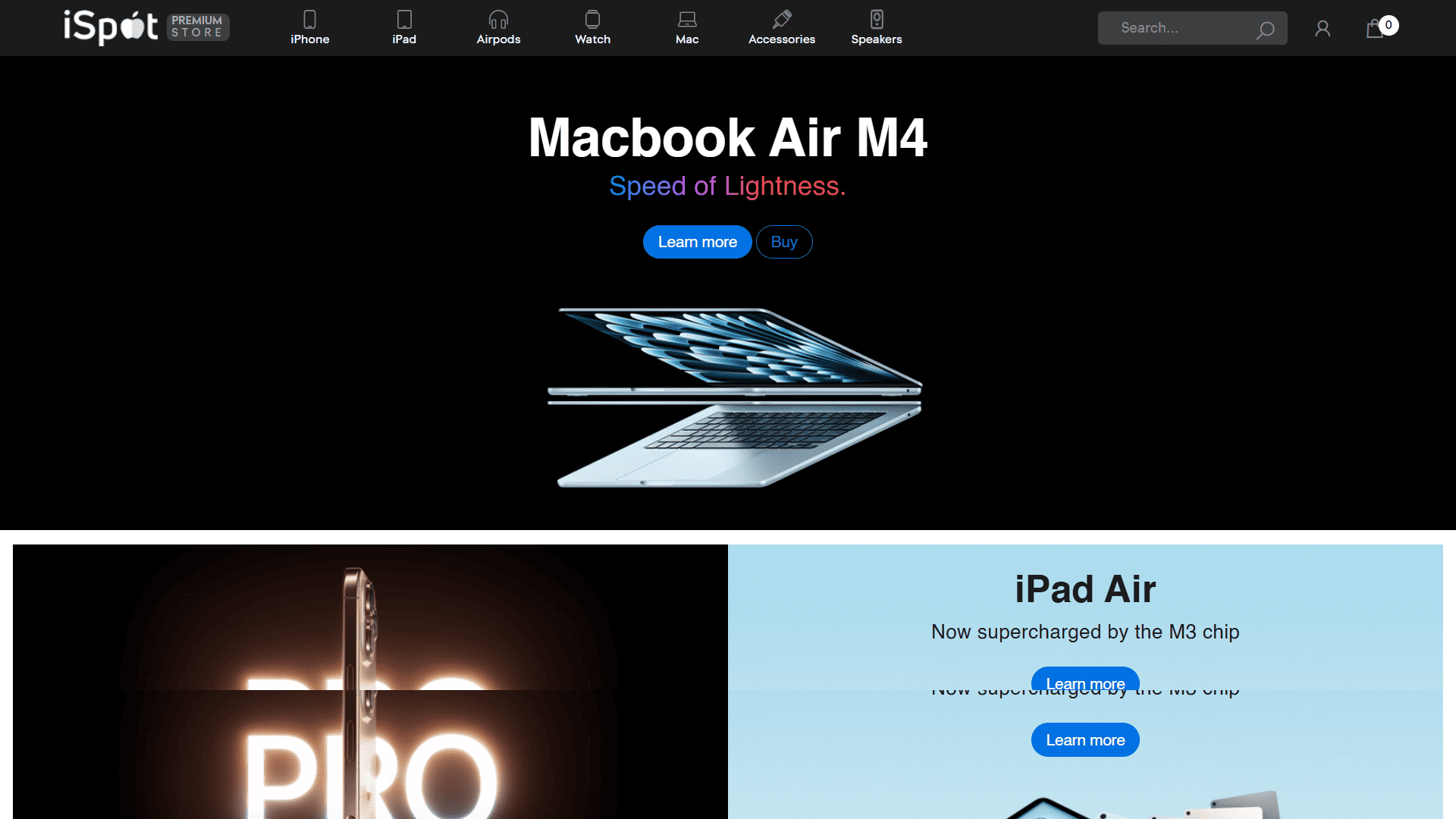Select the iPad tablet icon
The image size is (1456, 819).
404,19
